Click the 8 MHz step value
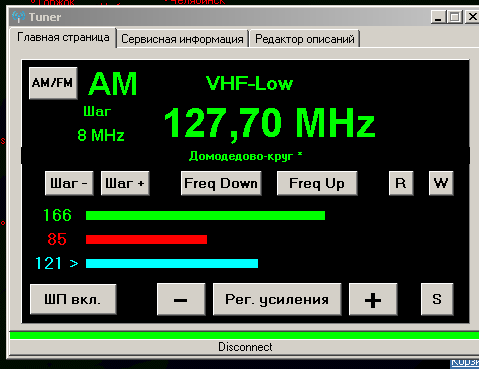Viewport: 479px width, 369px height. 101,135
